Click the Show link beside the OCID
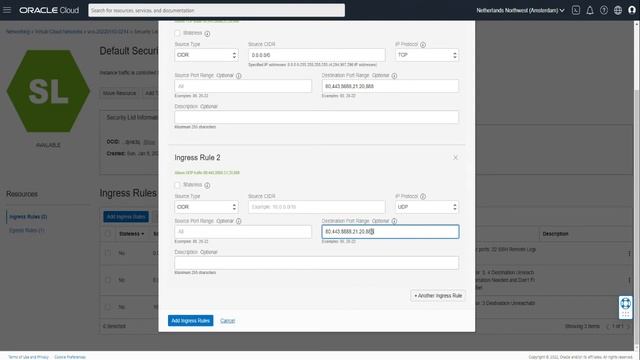 (x=149, y=142)
